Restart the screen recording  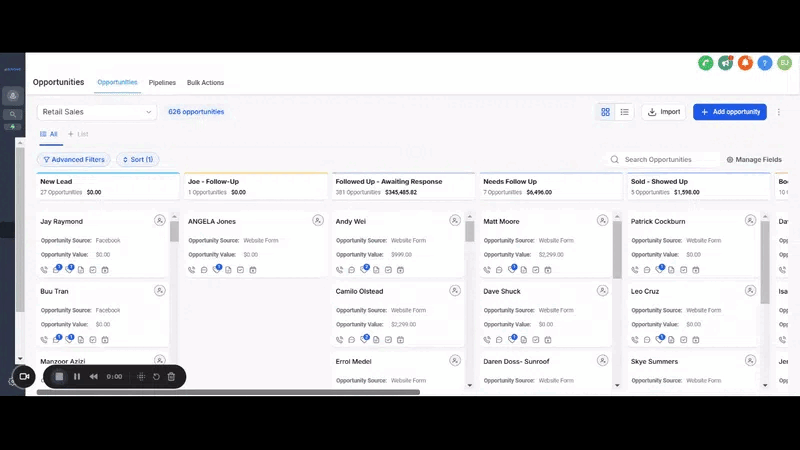click(x=156, y=377)
